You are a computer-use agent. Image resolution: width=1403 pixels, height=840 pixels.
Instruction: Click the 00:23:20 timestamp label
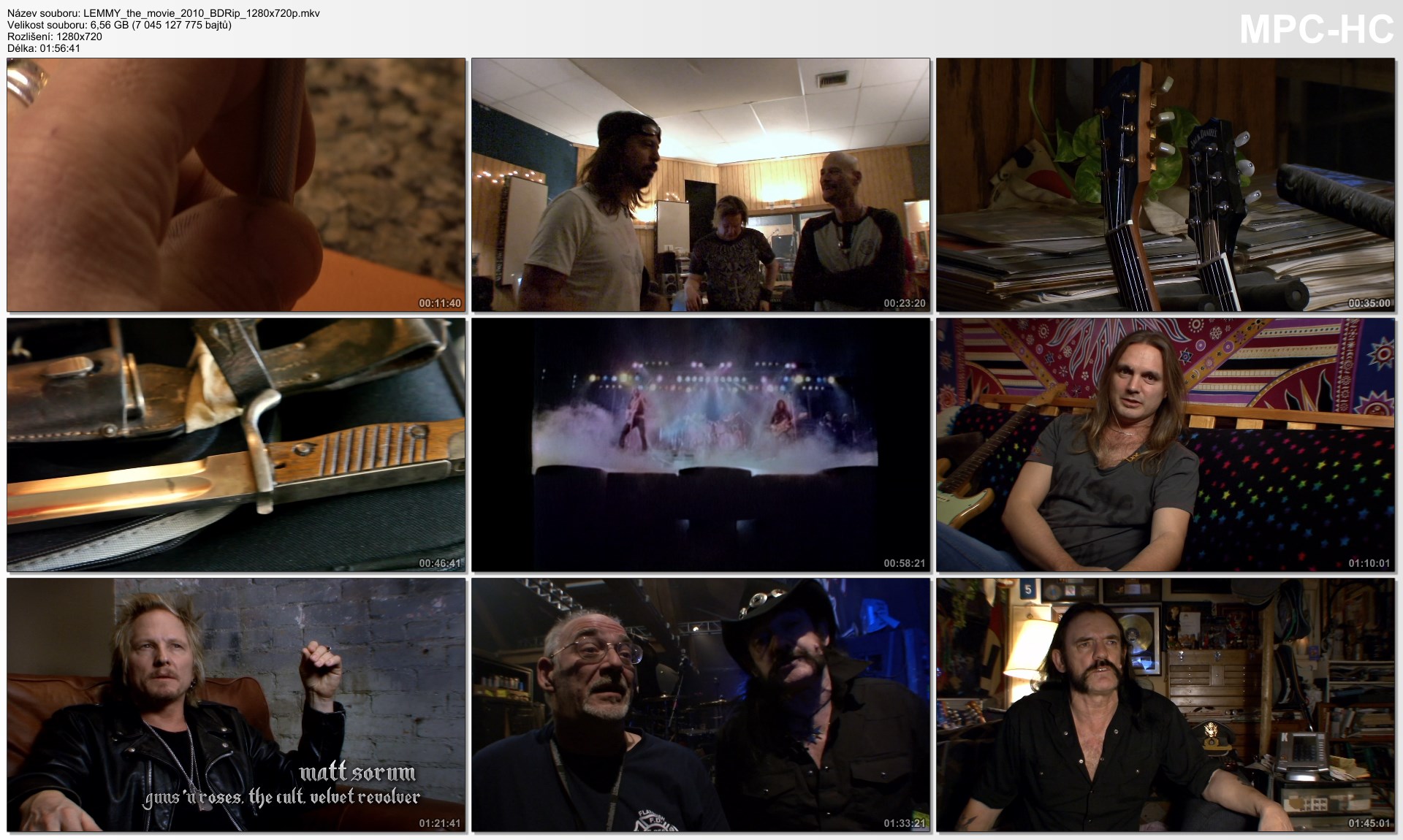click(x=904, y=303)
